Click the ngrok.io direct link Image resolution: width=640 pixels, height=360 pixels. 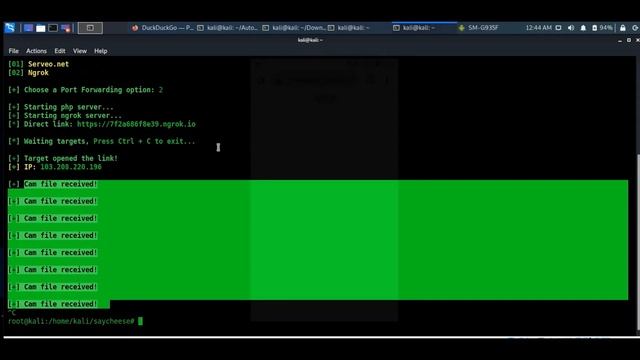tap(136, 124)
